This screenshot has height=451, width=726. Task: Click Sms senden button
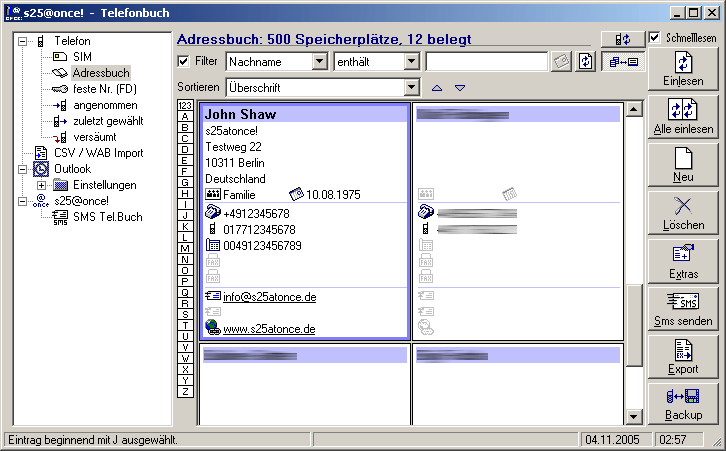coord(683,309)
